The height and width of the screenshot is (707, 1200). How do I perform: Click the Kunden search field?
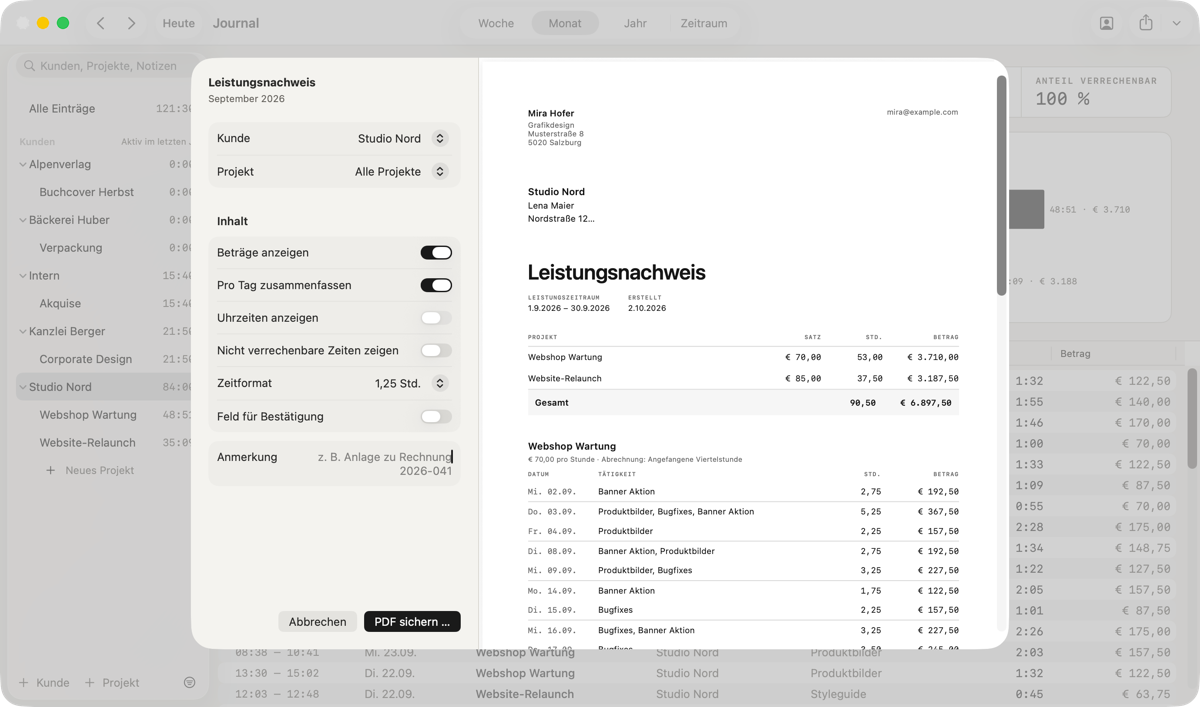coord(105,66)
